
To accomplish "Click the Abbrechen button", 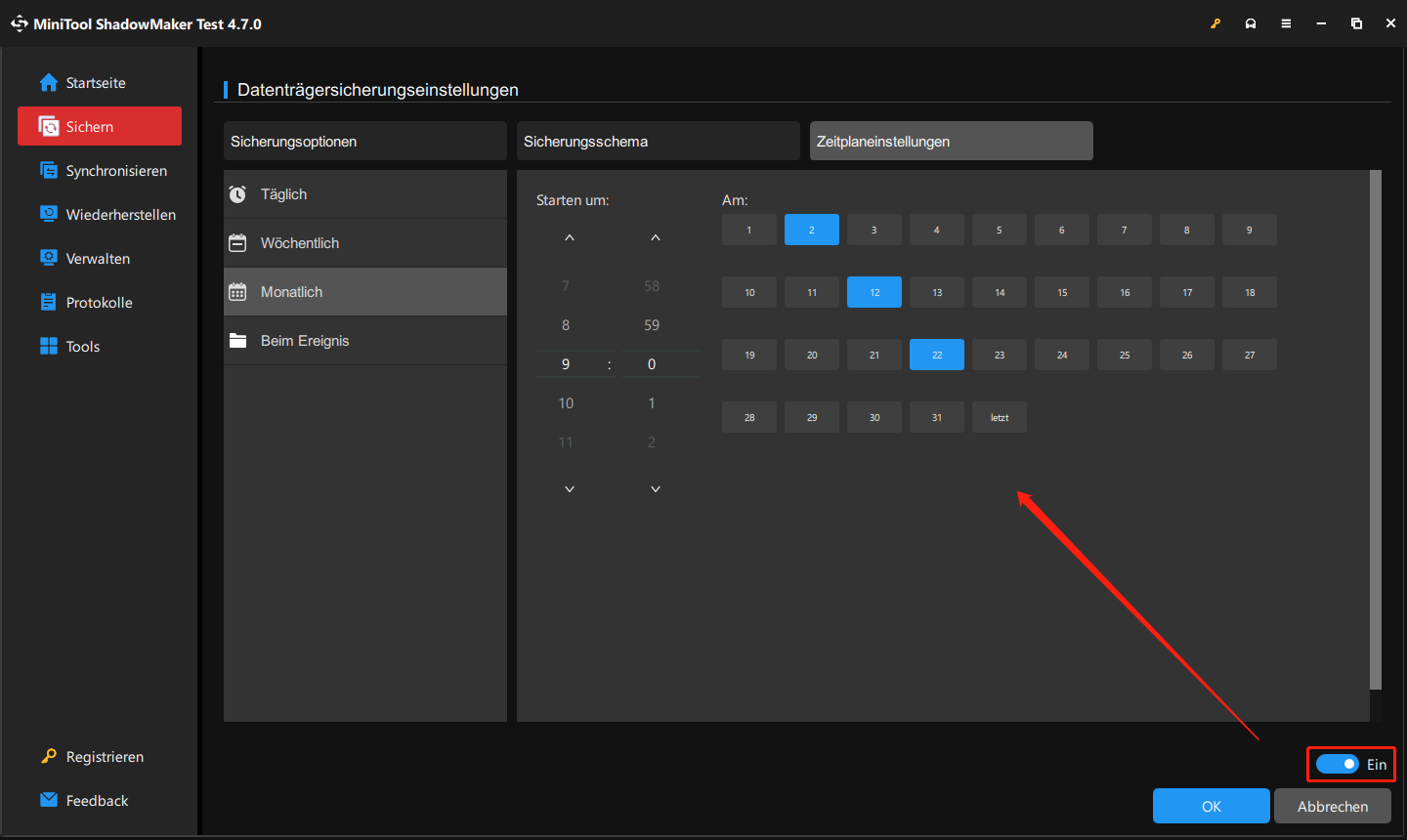I will (1333, 806).
